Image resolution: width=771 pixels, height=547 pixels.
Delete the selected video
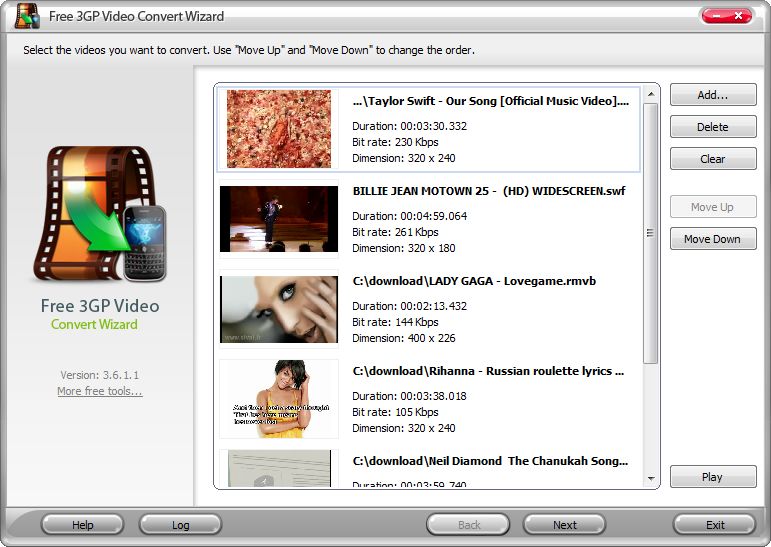712,126
